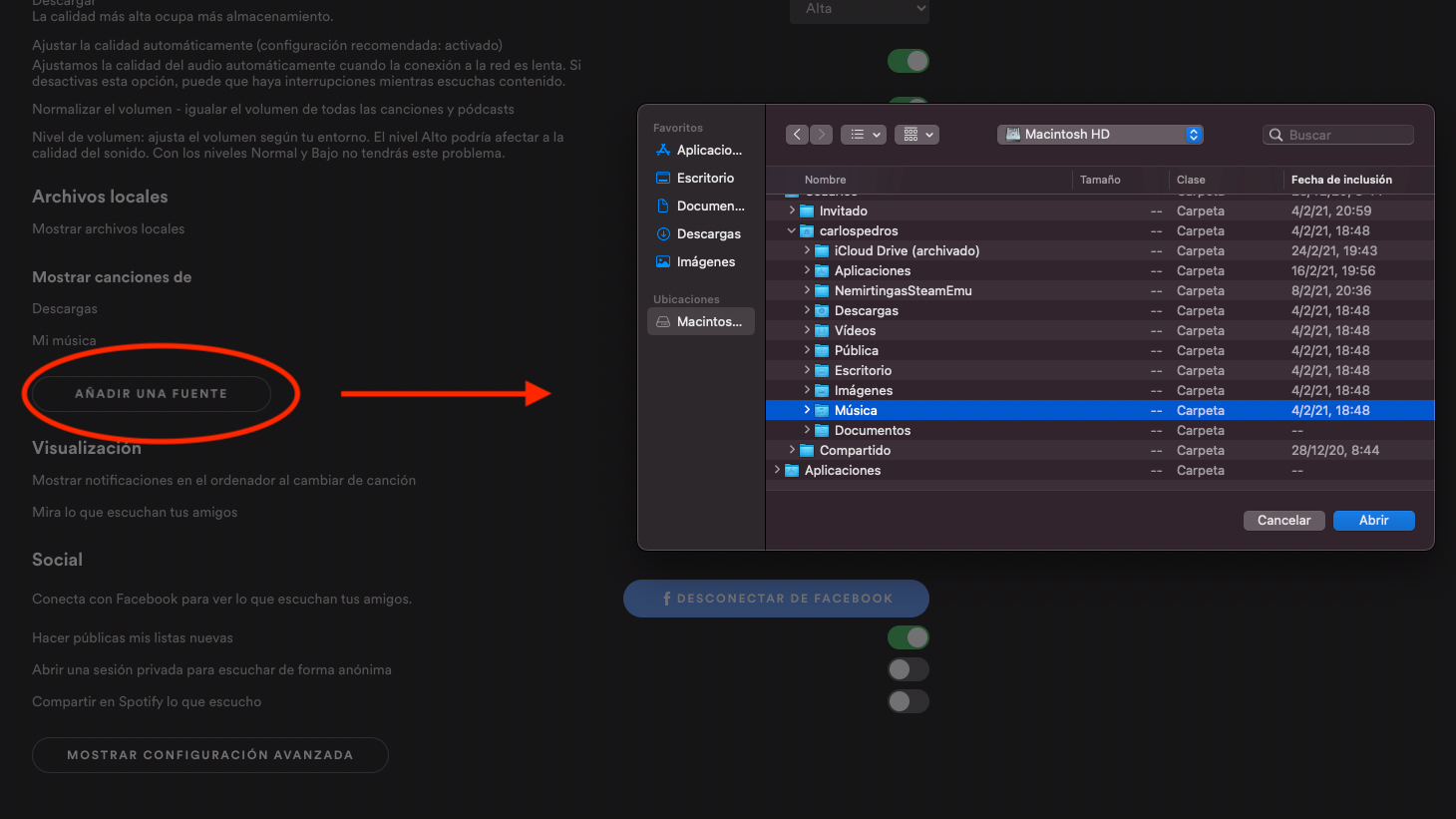
Task: Click Mi música source in Spotify settings
Action: coord(64,340)
